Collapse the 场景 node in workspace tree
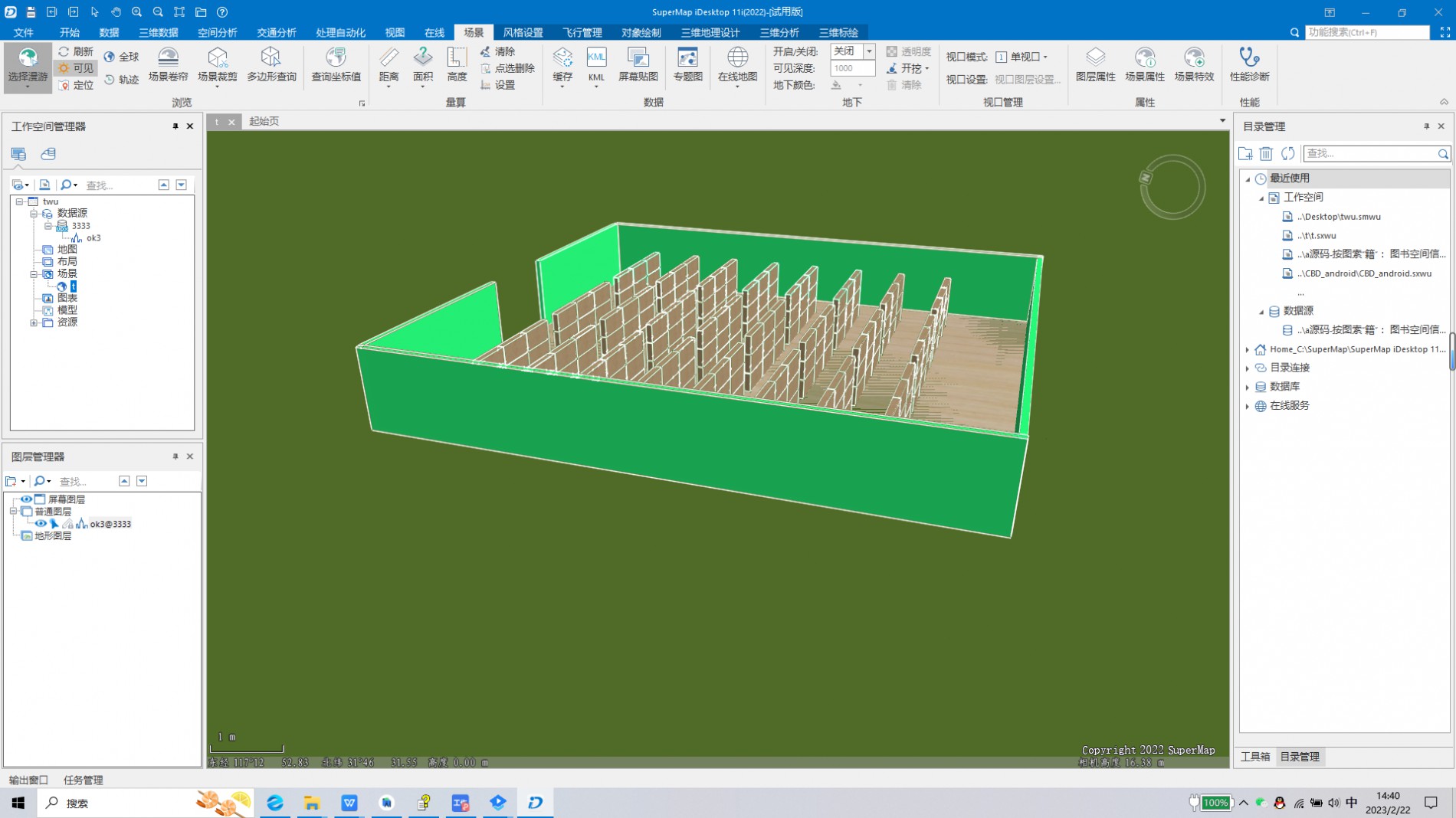This screenshot has height=818, width=1456. [34, 274]
